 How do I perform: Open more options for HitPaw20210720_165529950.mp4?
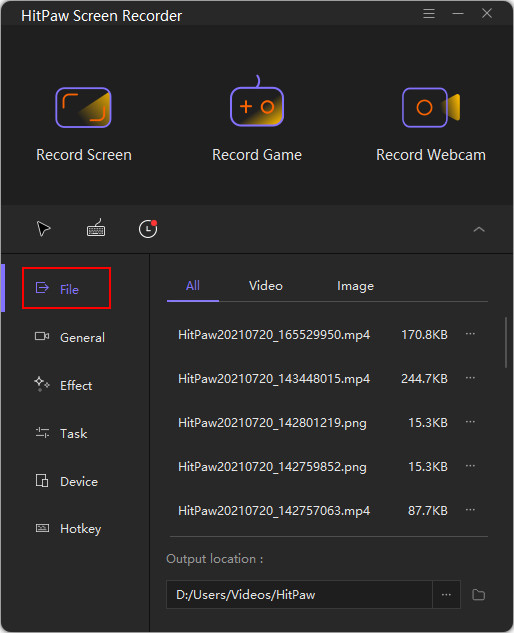[x=470, y=334]
